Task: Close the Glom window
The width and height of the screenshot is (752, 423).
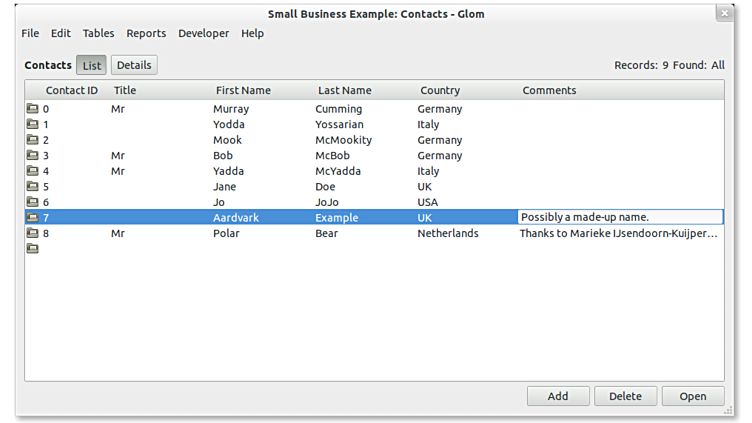Action: (724, 13)
